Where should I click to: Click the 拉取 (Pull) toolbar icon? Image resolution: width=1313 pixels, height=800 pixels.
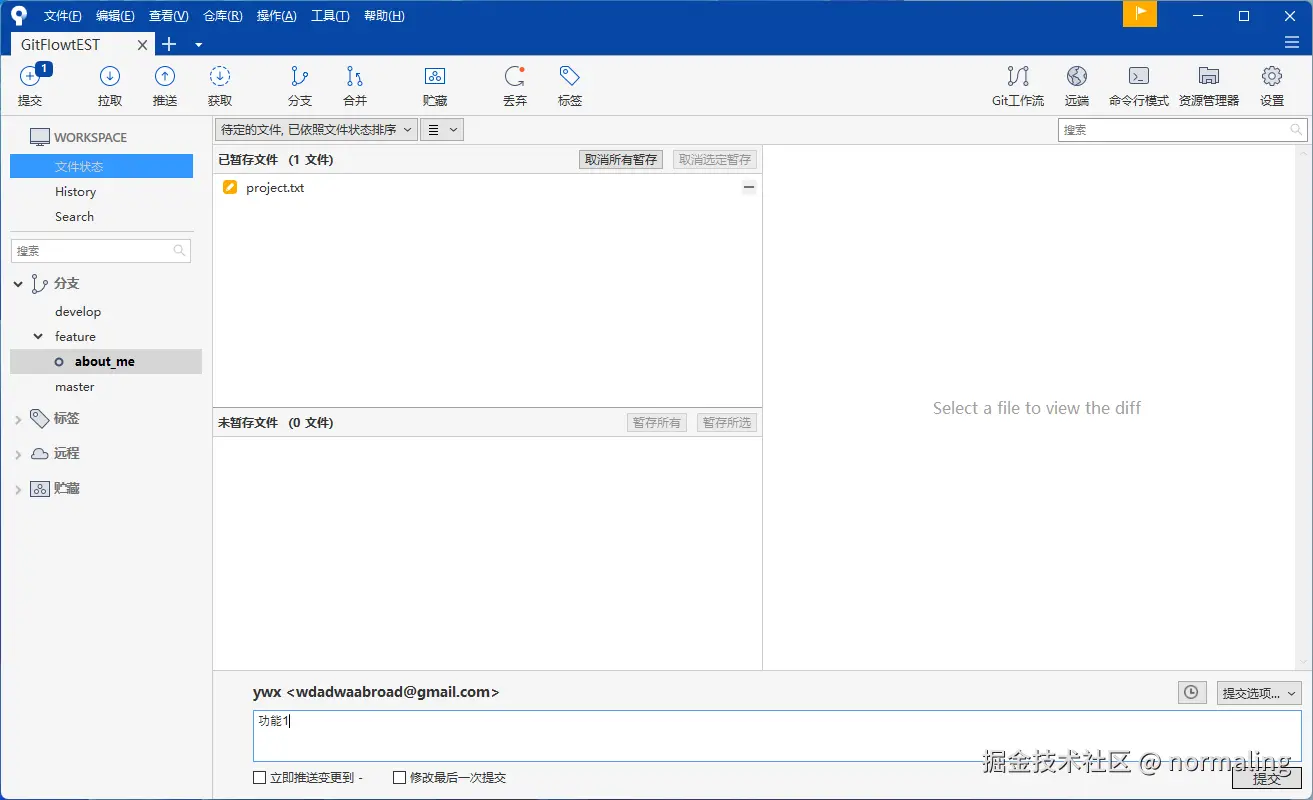110,77
